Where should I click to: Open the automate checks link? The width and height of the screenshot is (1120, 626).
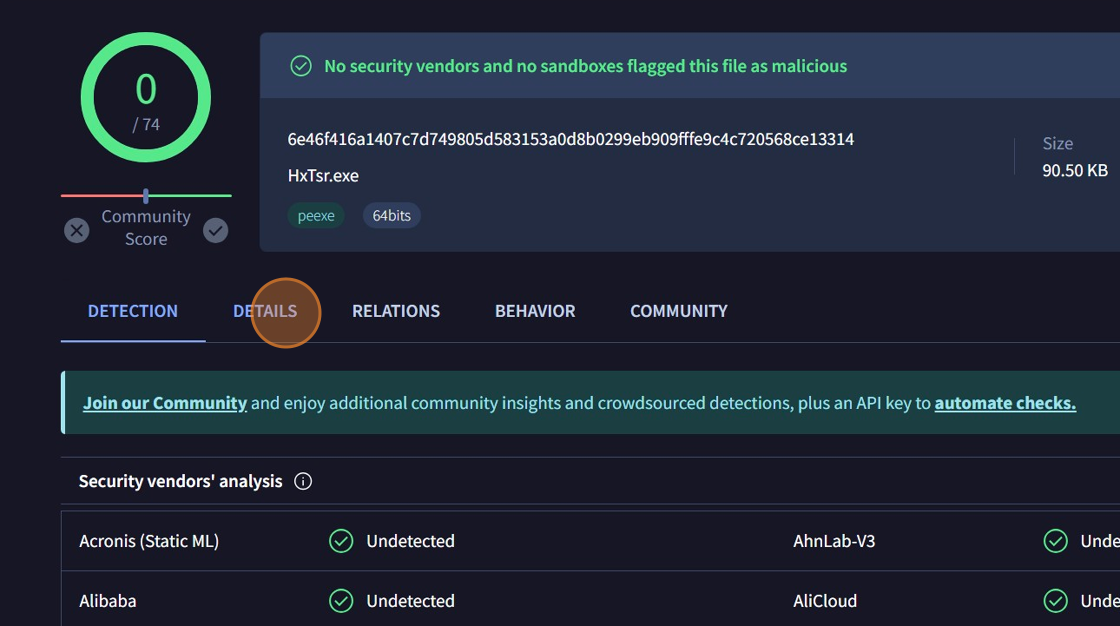(x=1005, y=403)
